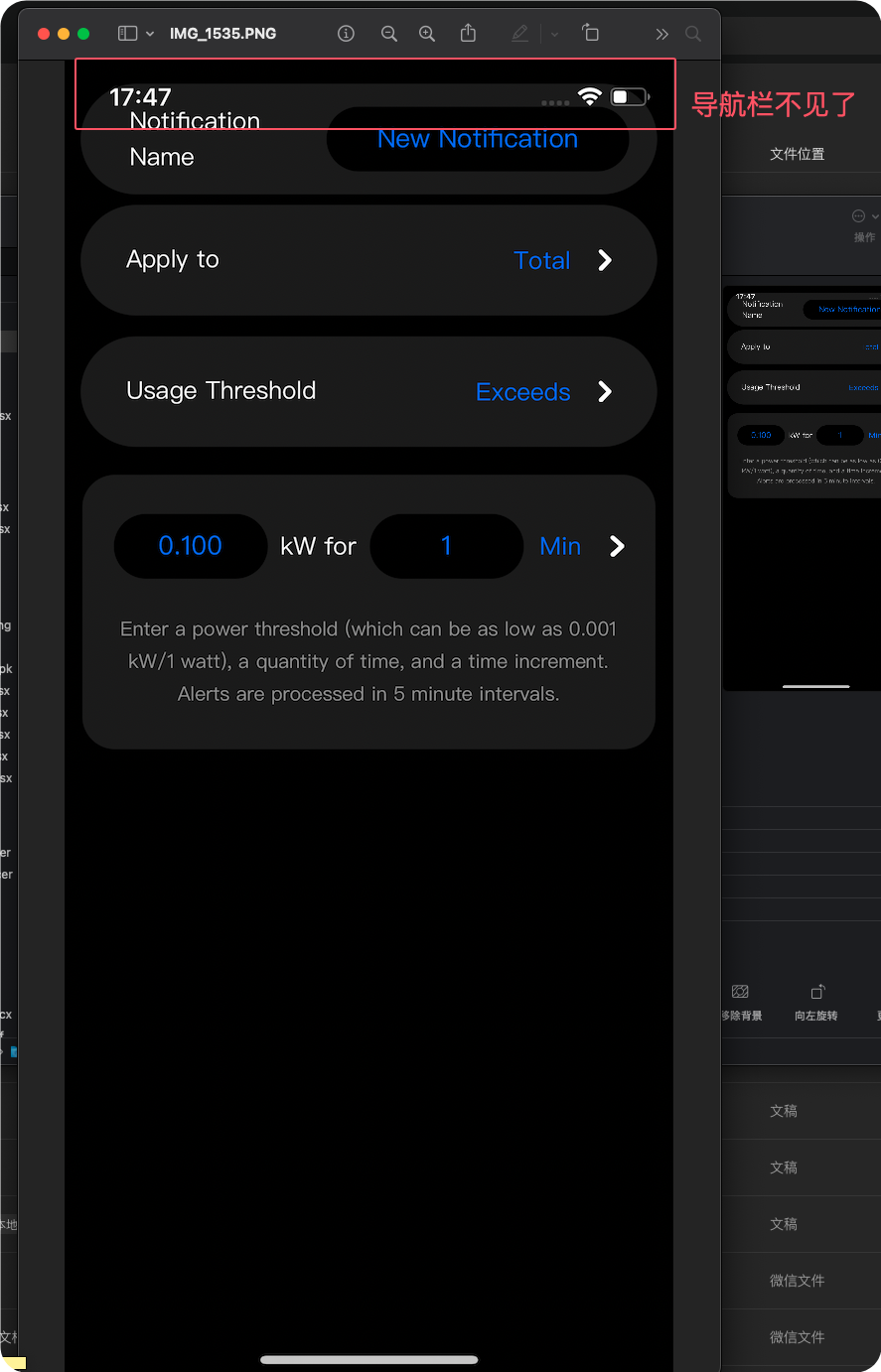Select the first 文稿 row in Finder
Viewport: 881px width, 1372px height.
784,1111
